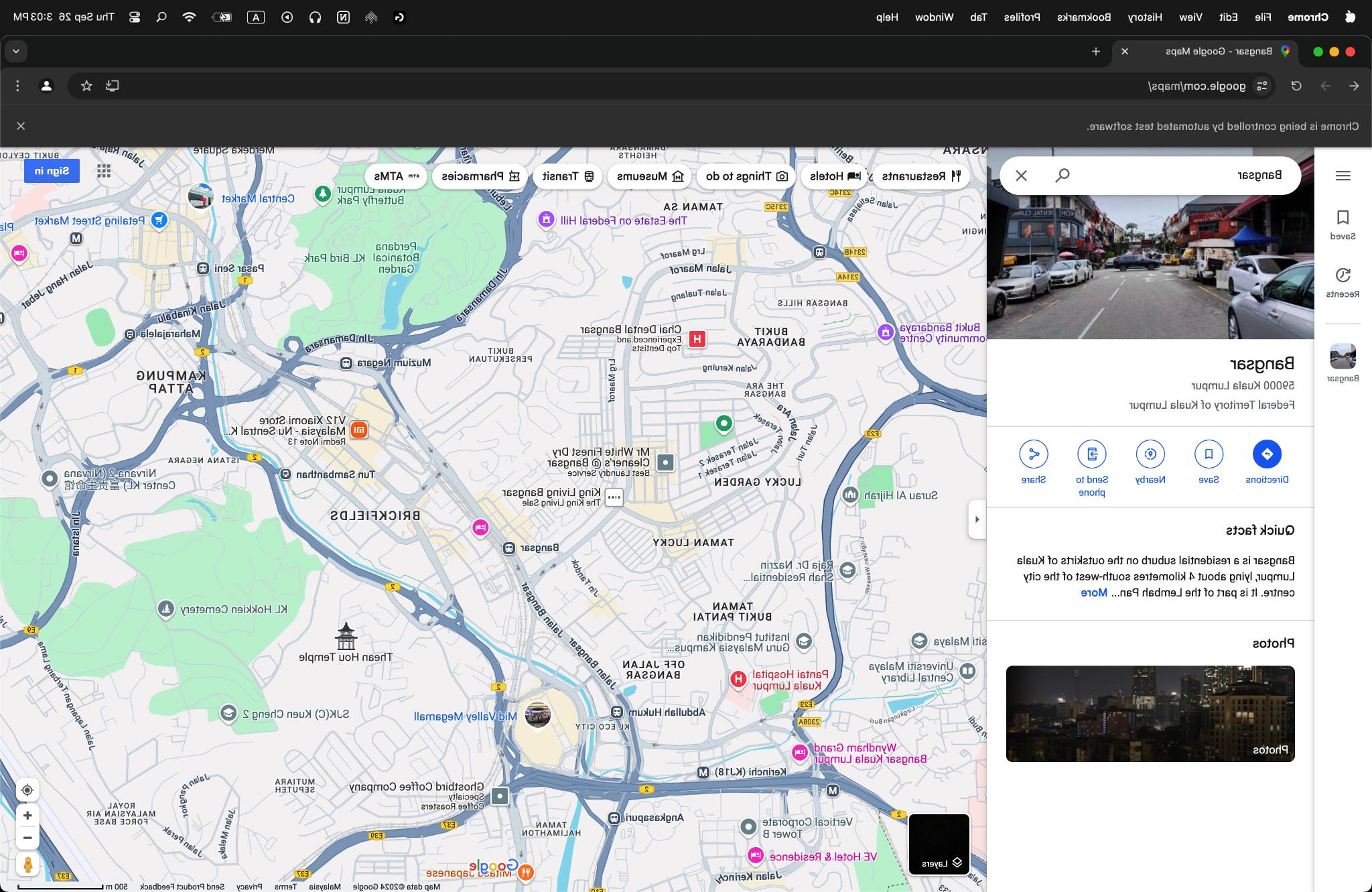Open the map Layers switcher

coord(939,844)
